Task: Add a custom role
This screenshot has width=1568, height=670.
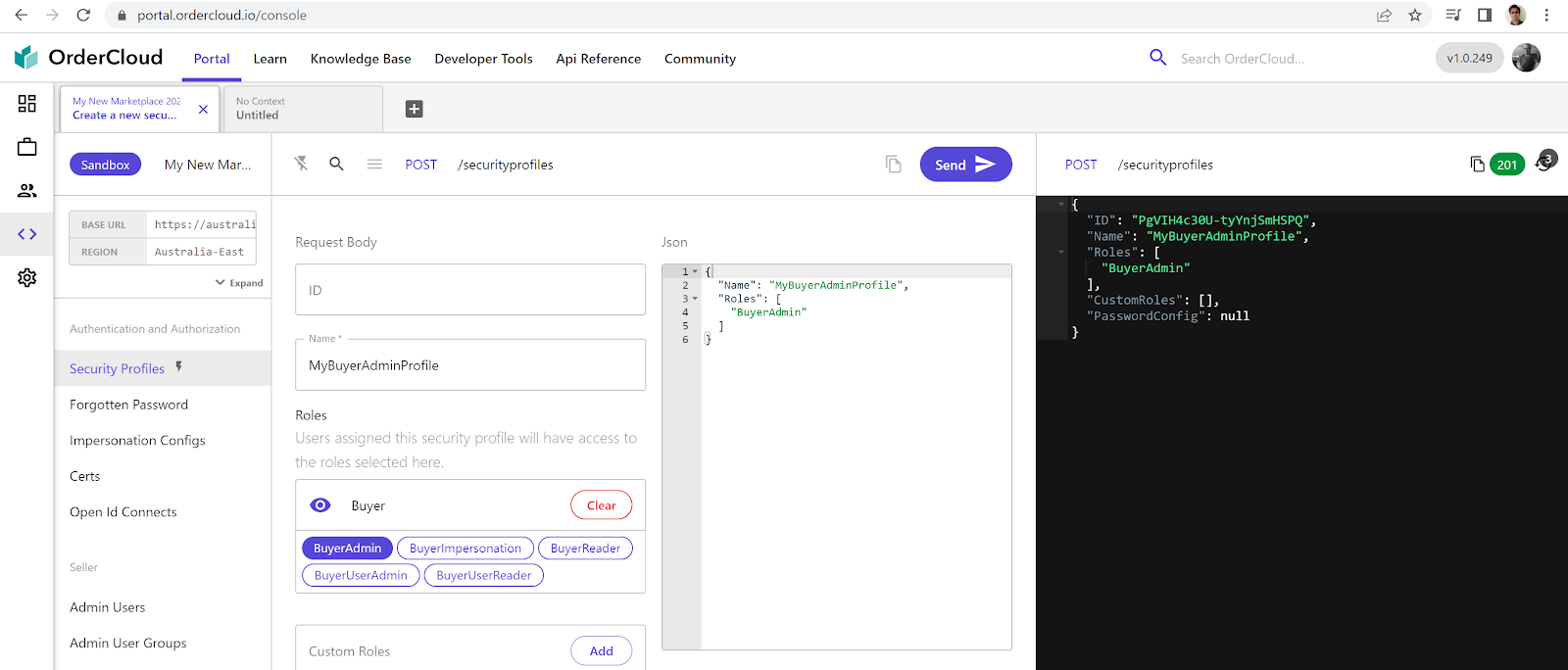Action: (x=601, y=650)
